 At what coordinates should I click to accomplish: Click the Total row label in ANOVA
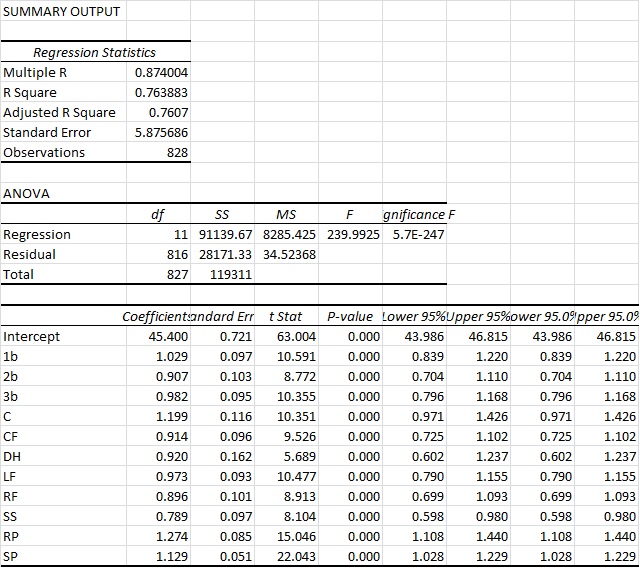(18, 275)
